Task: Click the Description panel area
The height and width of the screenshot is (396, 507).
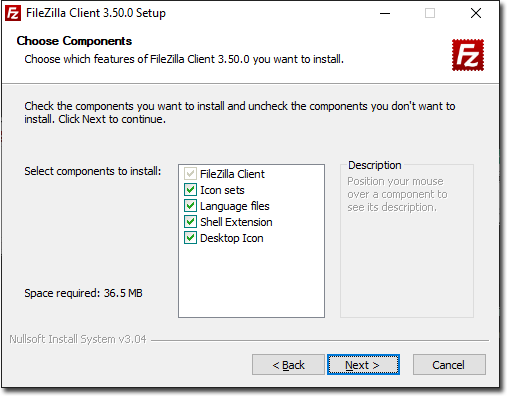Action: tap(407, 241)
